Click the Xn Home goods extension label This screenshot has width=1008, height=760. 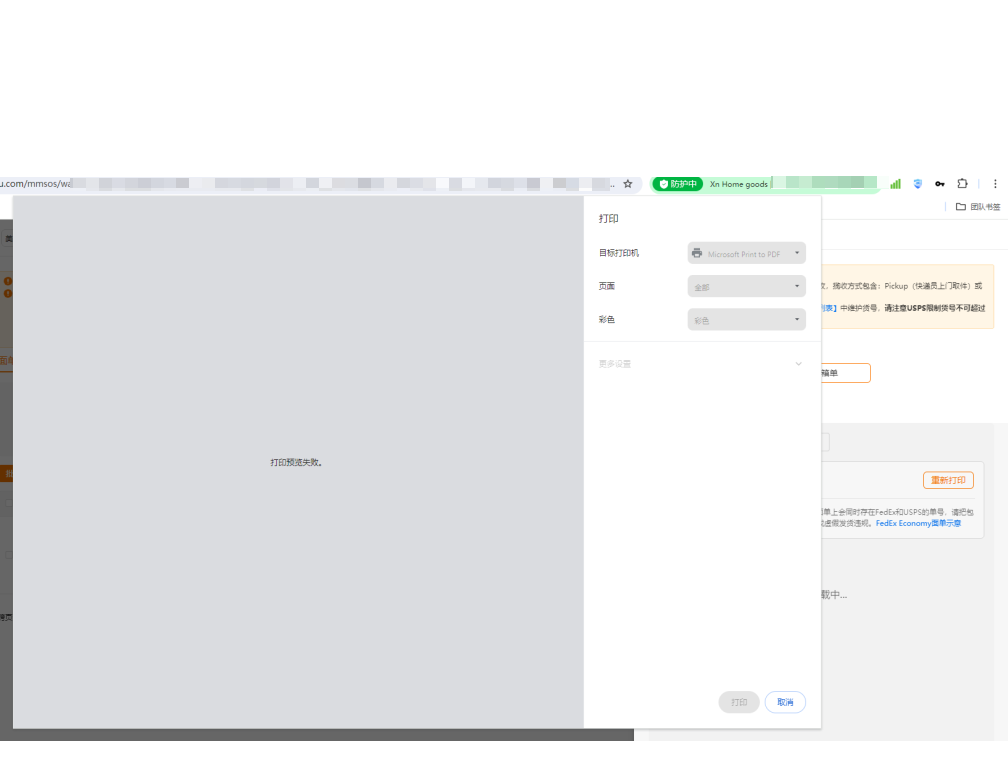[739, 184]
